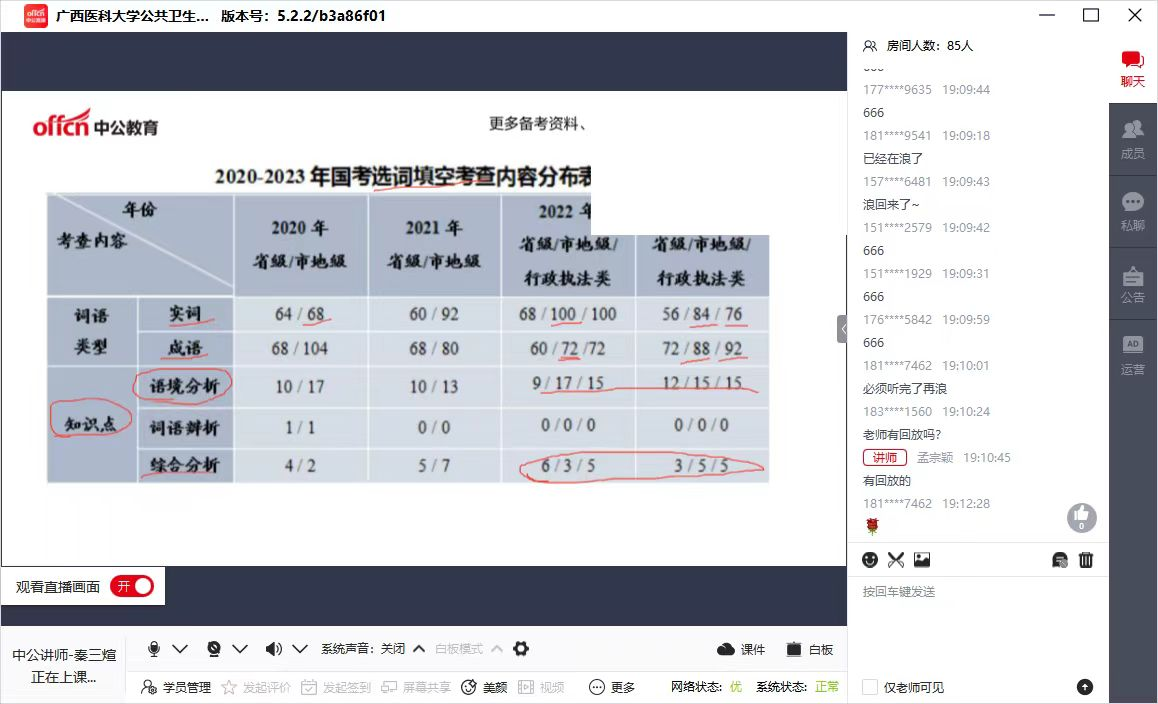Screen dimensions: 1158x704
Task: Expand the 系统声音 option arrow
Action: coord(419,649)
